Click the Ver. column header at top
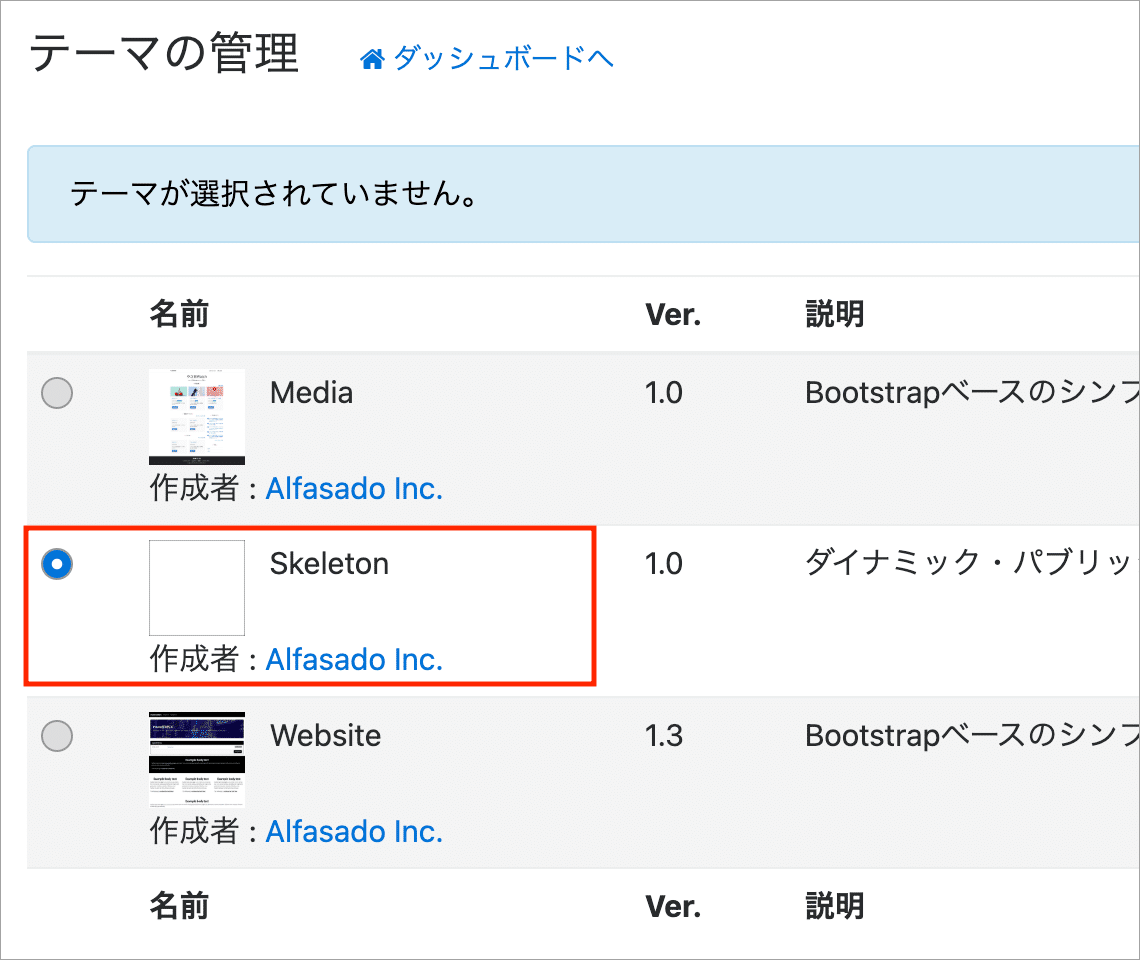 point(673,313)
